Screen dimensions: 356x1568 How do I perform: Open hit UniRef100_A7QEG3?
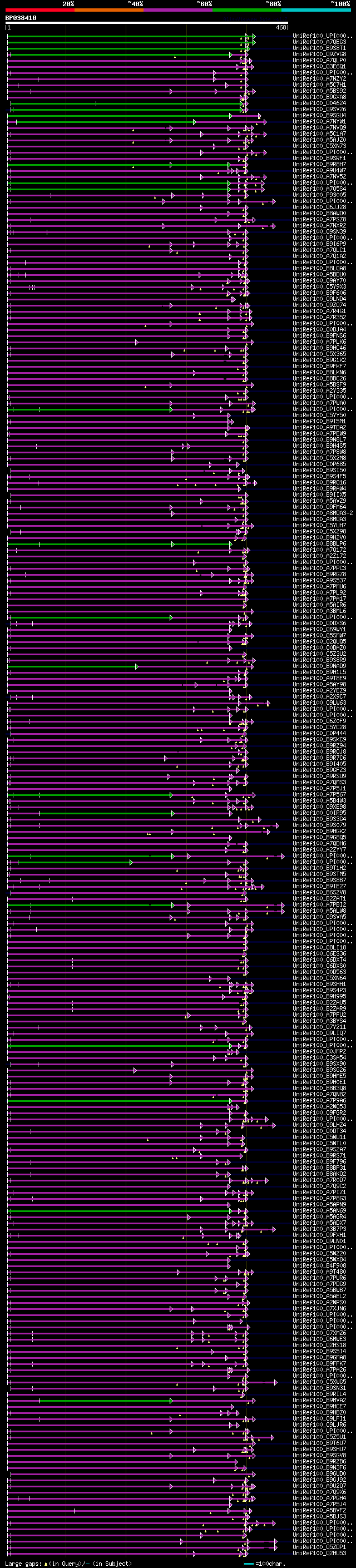pos(319,43)
